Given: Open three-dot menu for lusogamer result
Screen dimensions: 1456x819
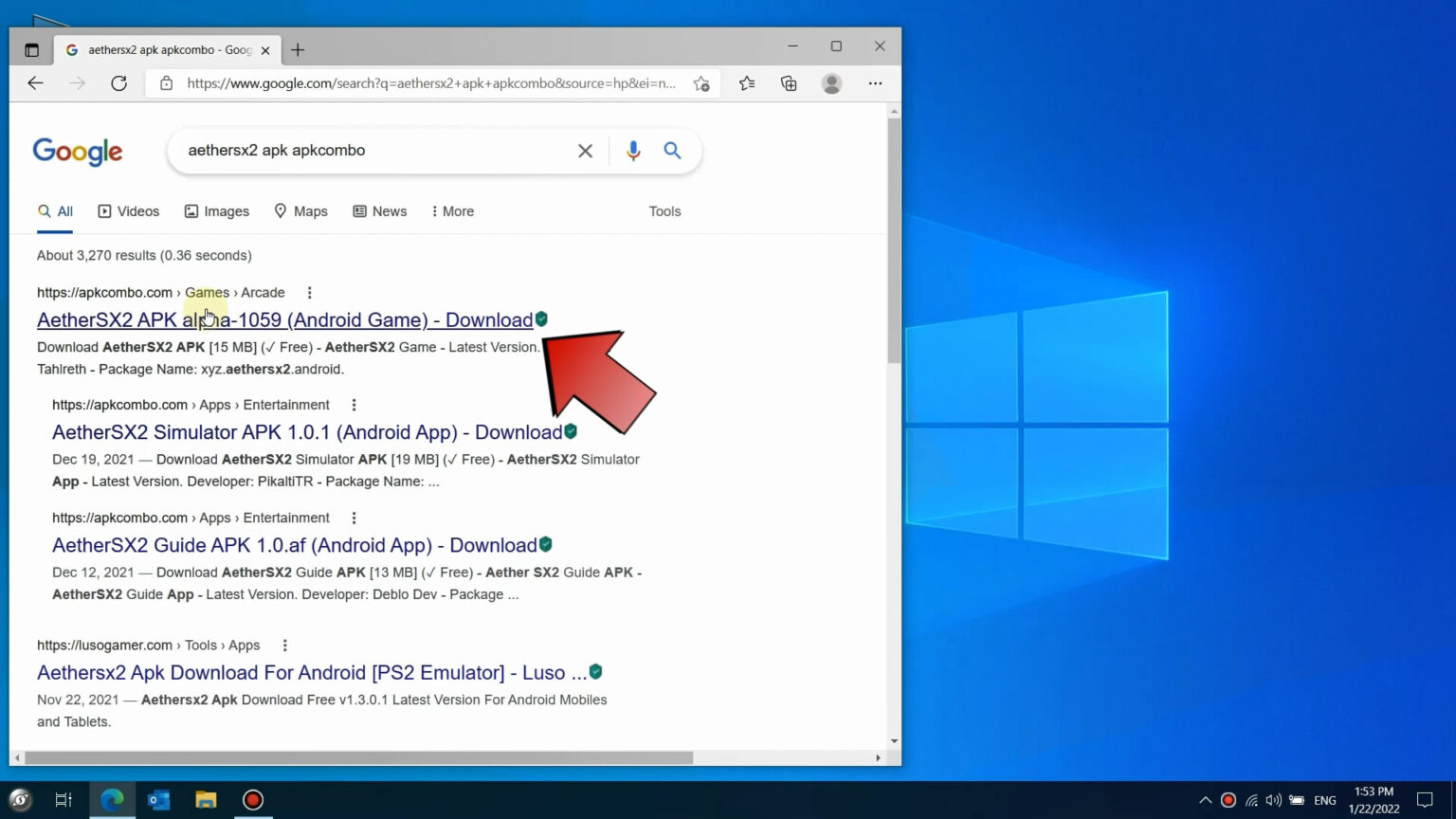Looking at the screenshot, I should click(284, 646).
